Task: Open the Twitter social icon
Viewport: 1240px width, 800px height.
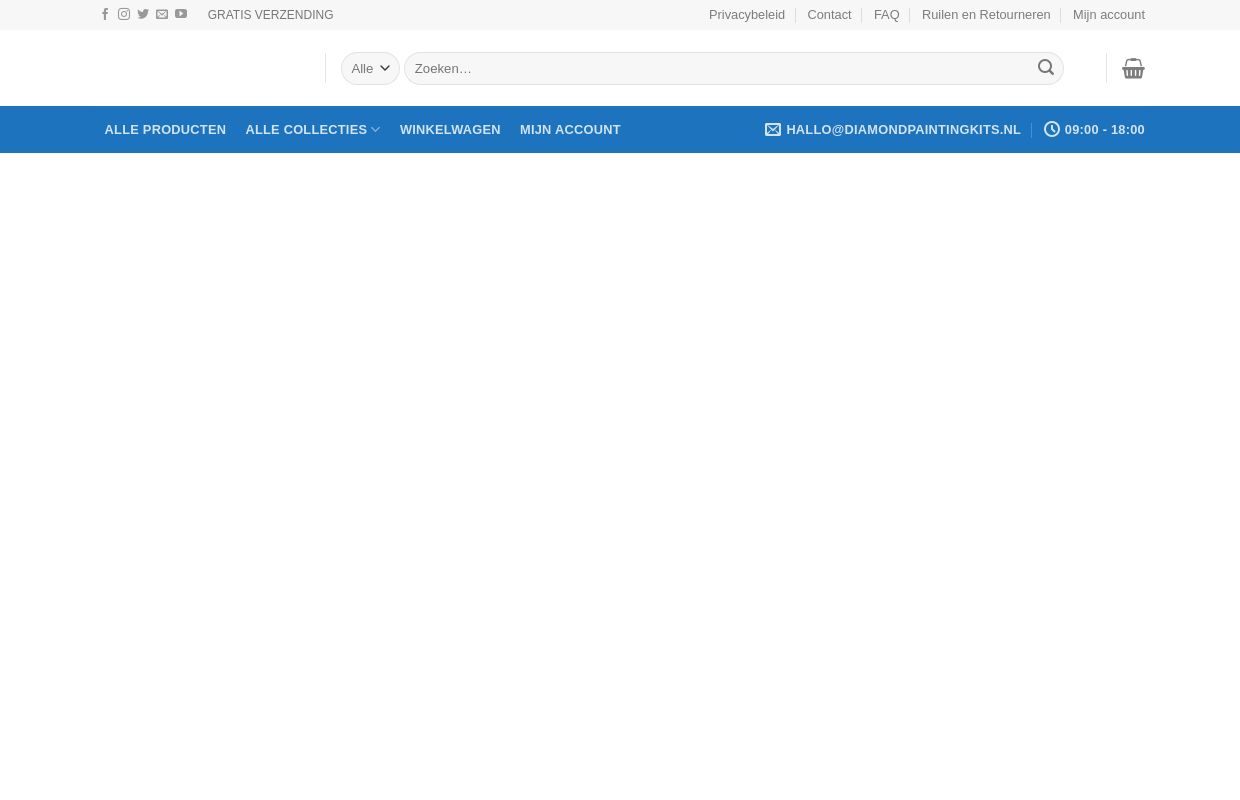Action: [x=143, y=15]
